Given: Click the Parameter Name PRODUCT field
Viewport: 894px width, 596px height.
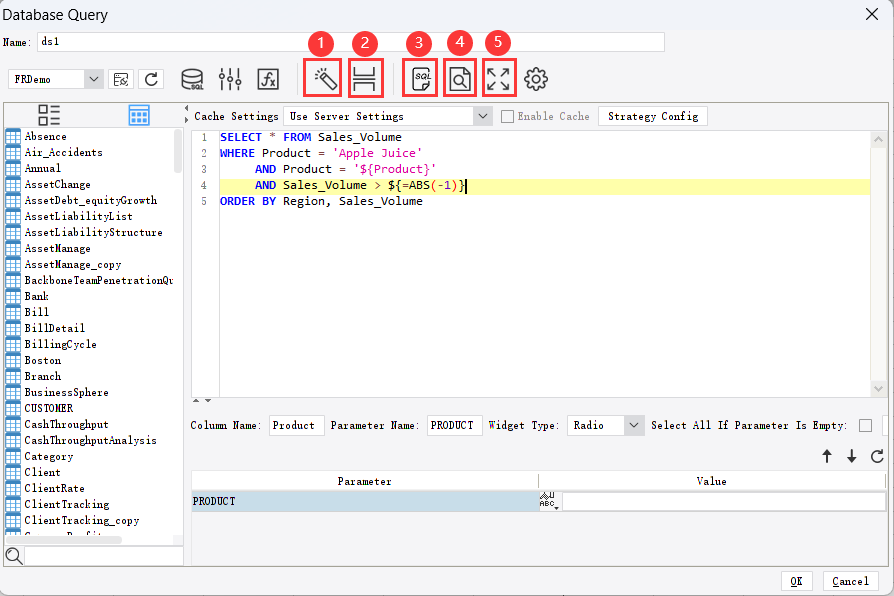Looking at the screenshot, I should tap(454, 425).
